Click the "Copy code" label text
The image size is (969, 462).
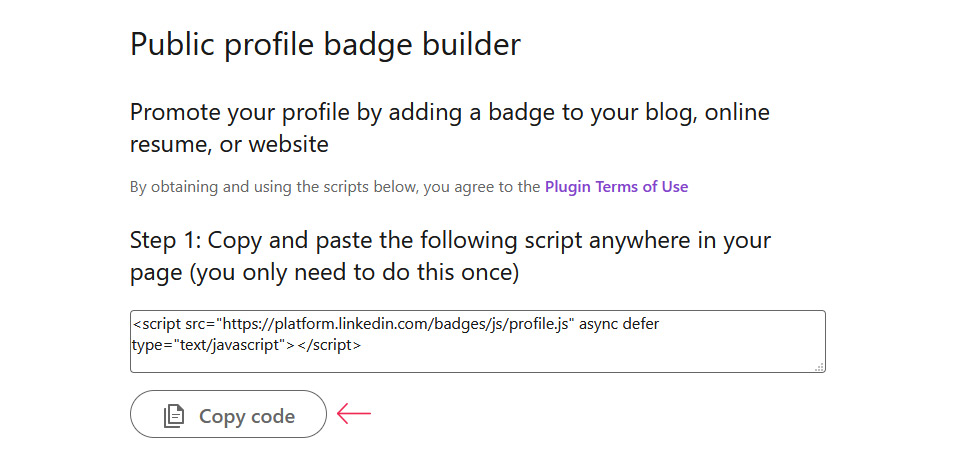click(x=247, y=416)
